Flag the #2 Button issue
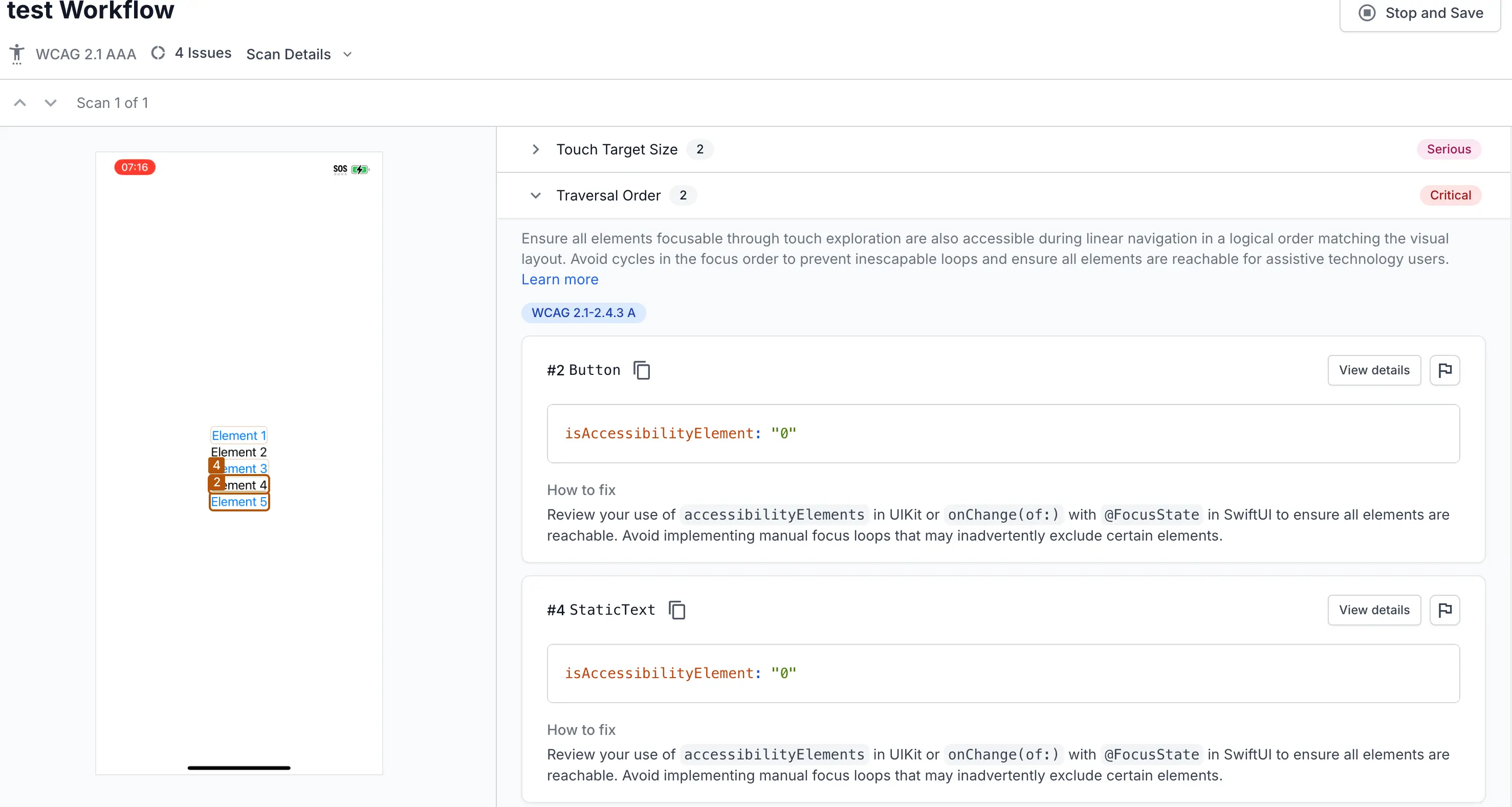The height and width of the screenshot is (807, 1512). [x=1444, y=370]
